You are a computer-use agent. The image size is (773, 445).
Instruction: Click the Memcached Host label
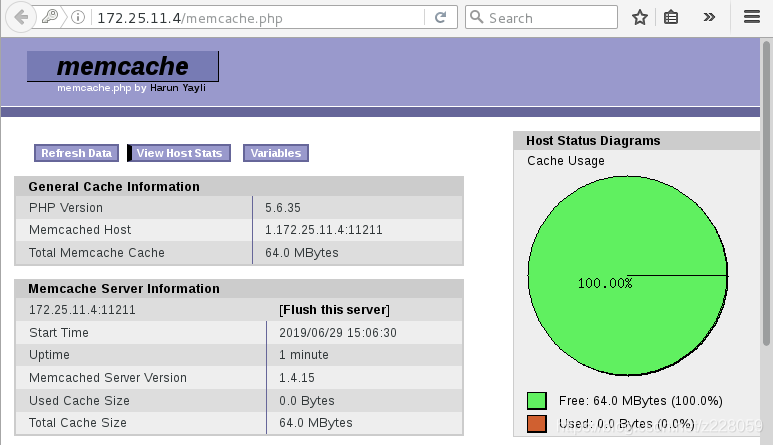click(80, 230)
